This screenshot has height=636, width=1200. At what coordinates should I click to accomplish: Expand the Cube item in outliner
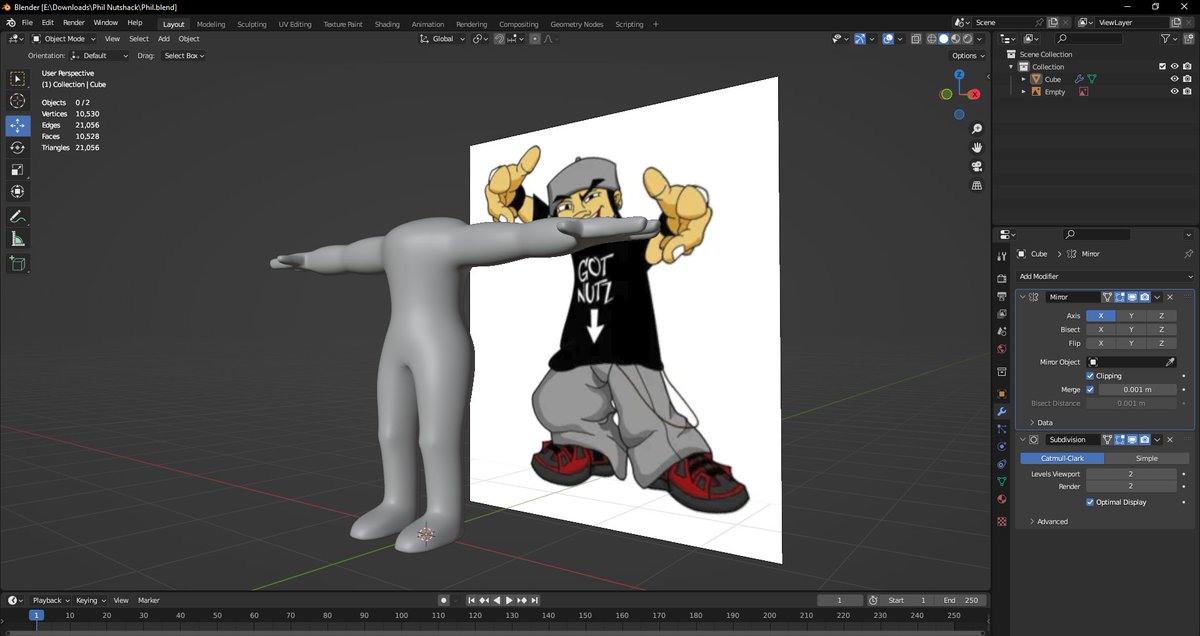pyautogui.click(x=1023, y=79)
